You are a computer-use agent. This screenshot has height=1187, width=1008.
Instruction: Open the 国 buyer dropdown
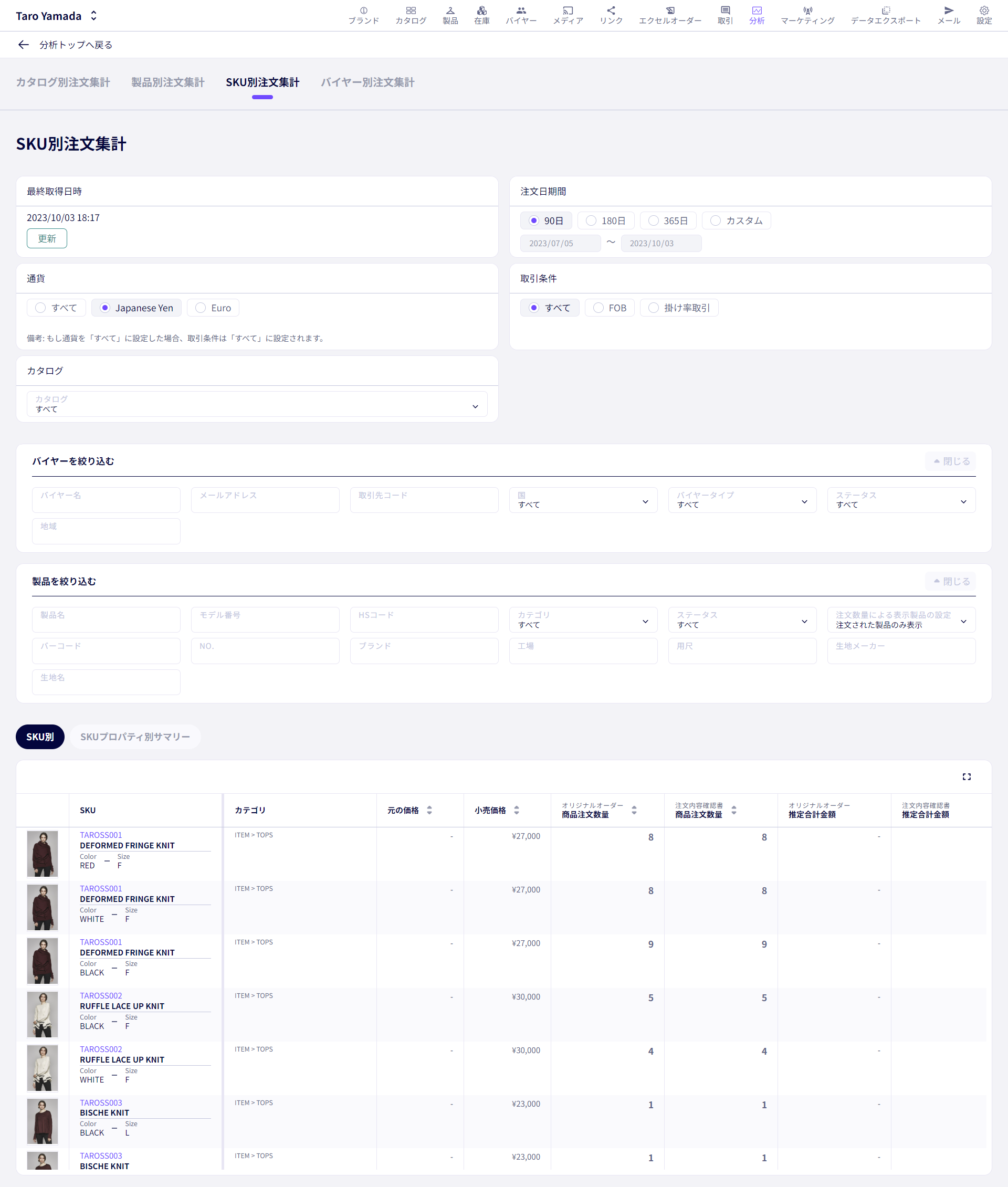583,500
